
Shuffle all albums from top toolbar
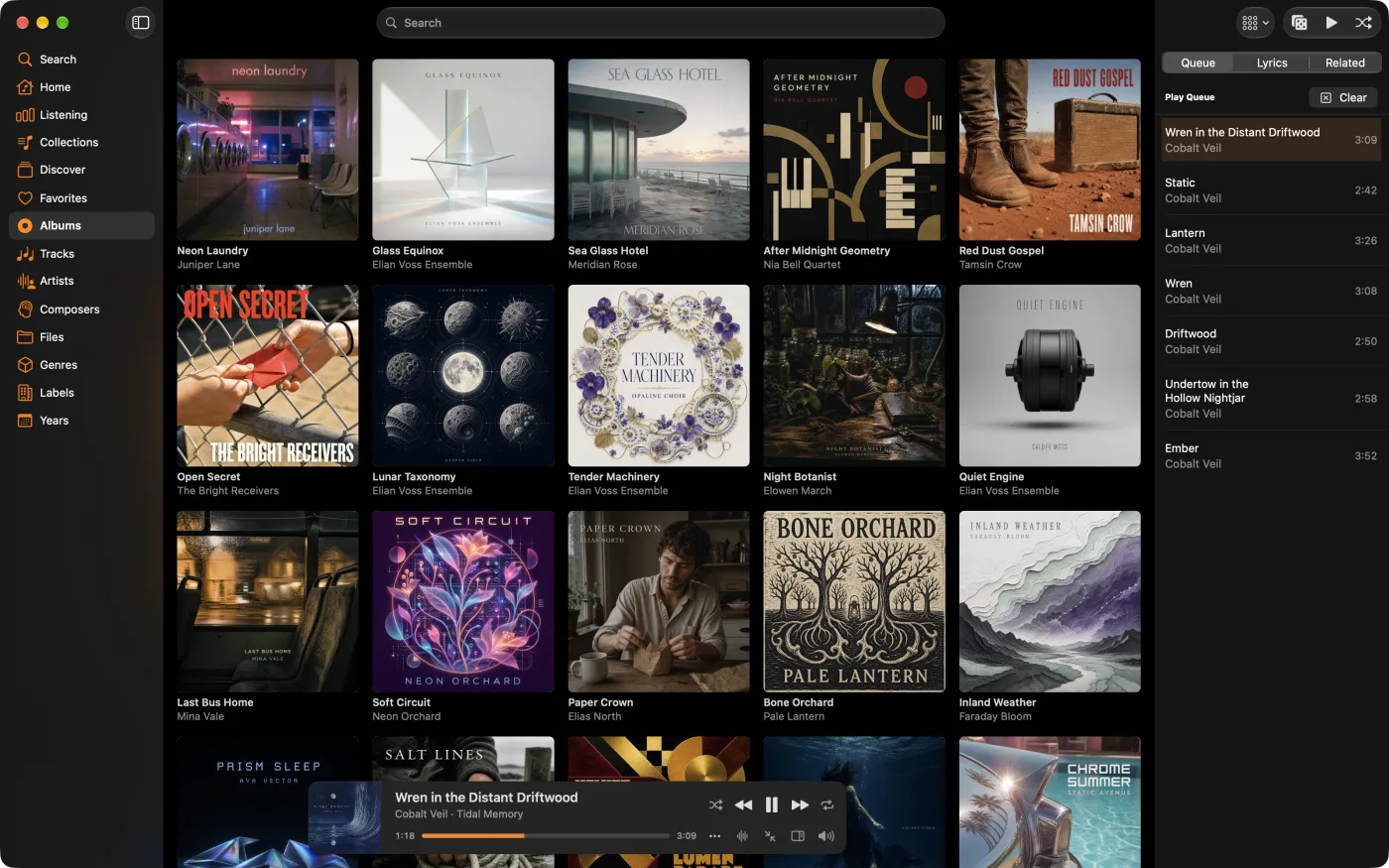1363,23
